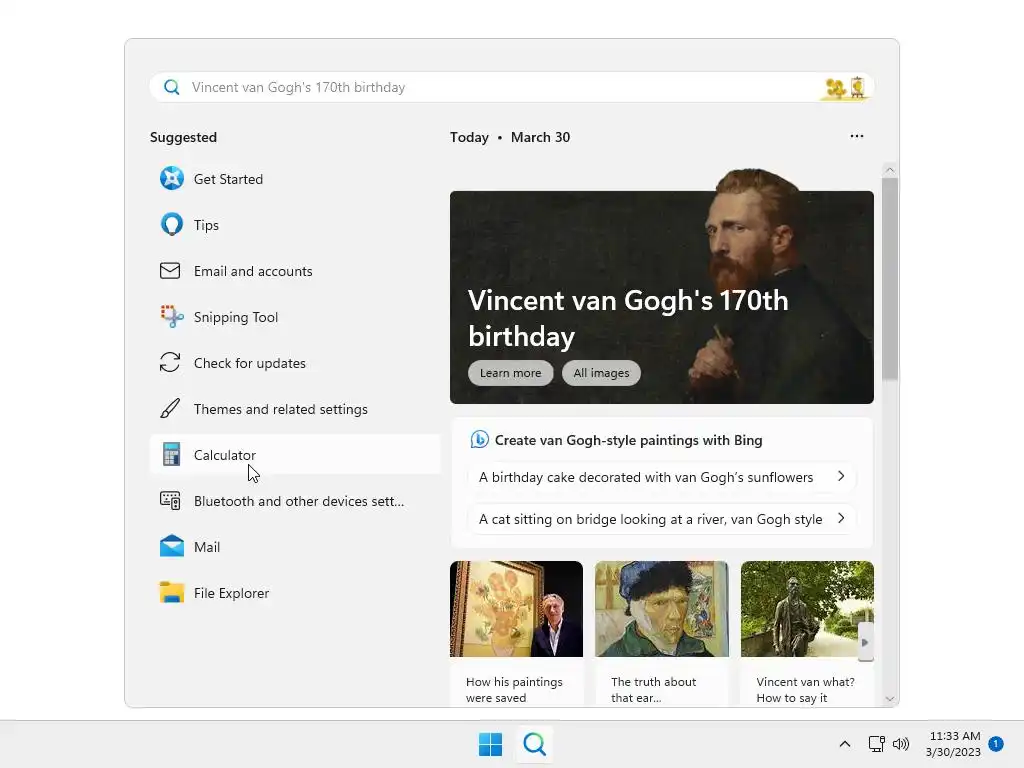Click the scroll-down arrow of results pane
Image resolution: width=1024 pixels, height=768 pixels.
point(889,698)
